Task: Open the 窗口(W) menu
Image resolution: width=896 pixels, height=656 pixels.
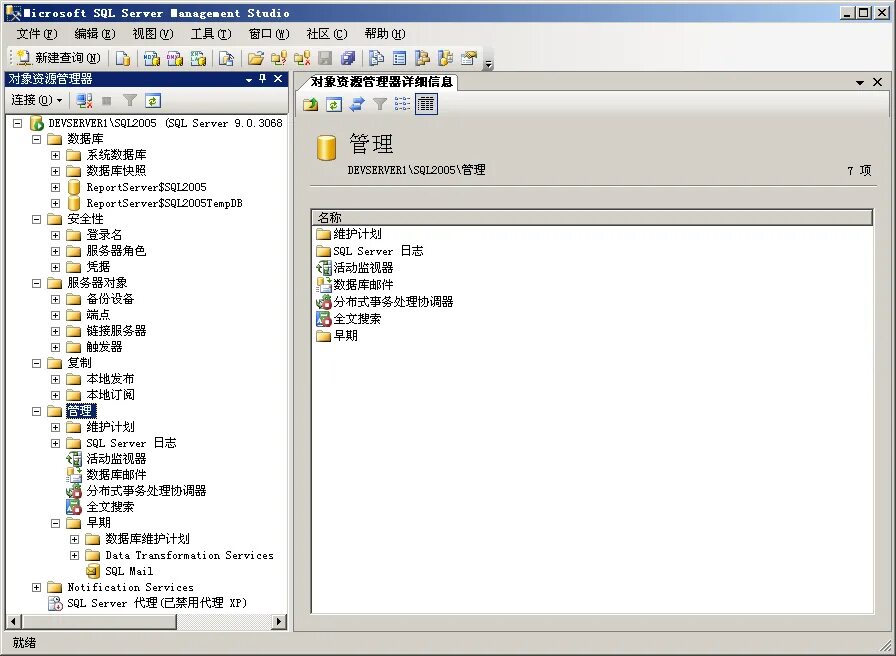Action: click(x=269, y=34)
